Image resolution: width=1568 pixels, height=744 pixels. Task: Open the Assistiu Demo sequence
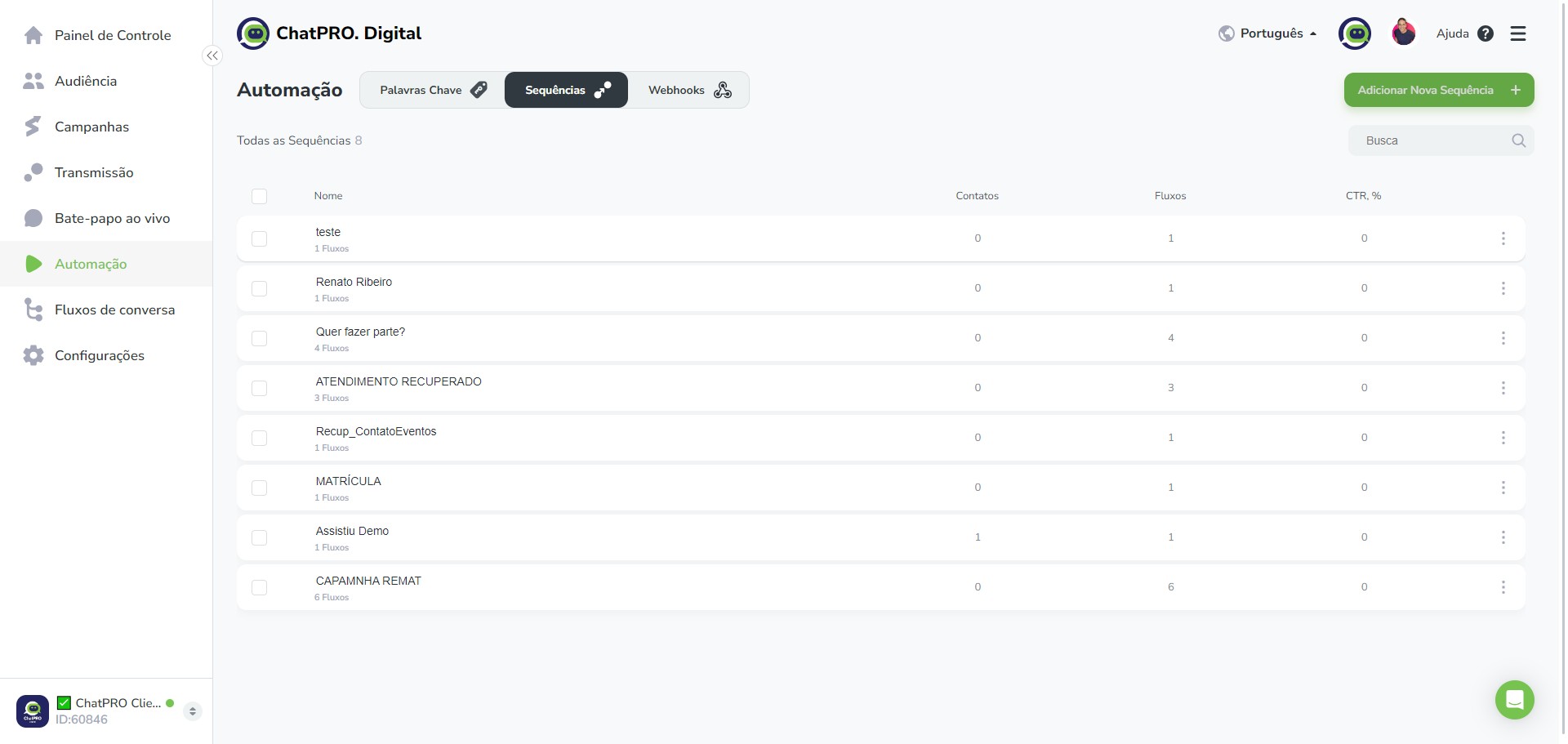coord(352,531)
